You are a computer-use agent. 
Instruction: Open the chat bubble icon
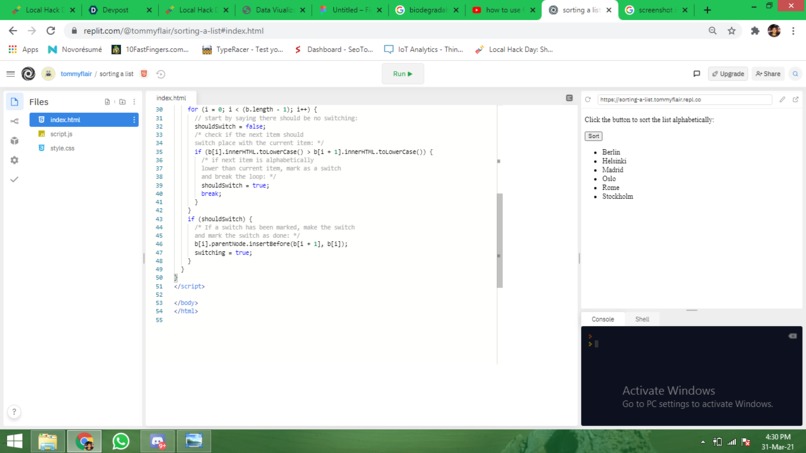pyautogui.click(x=697, y=74)
